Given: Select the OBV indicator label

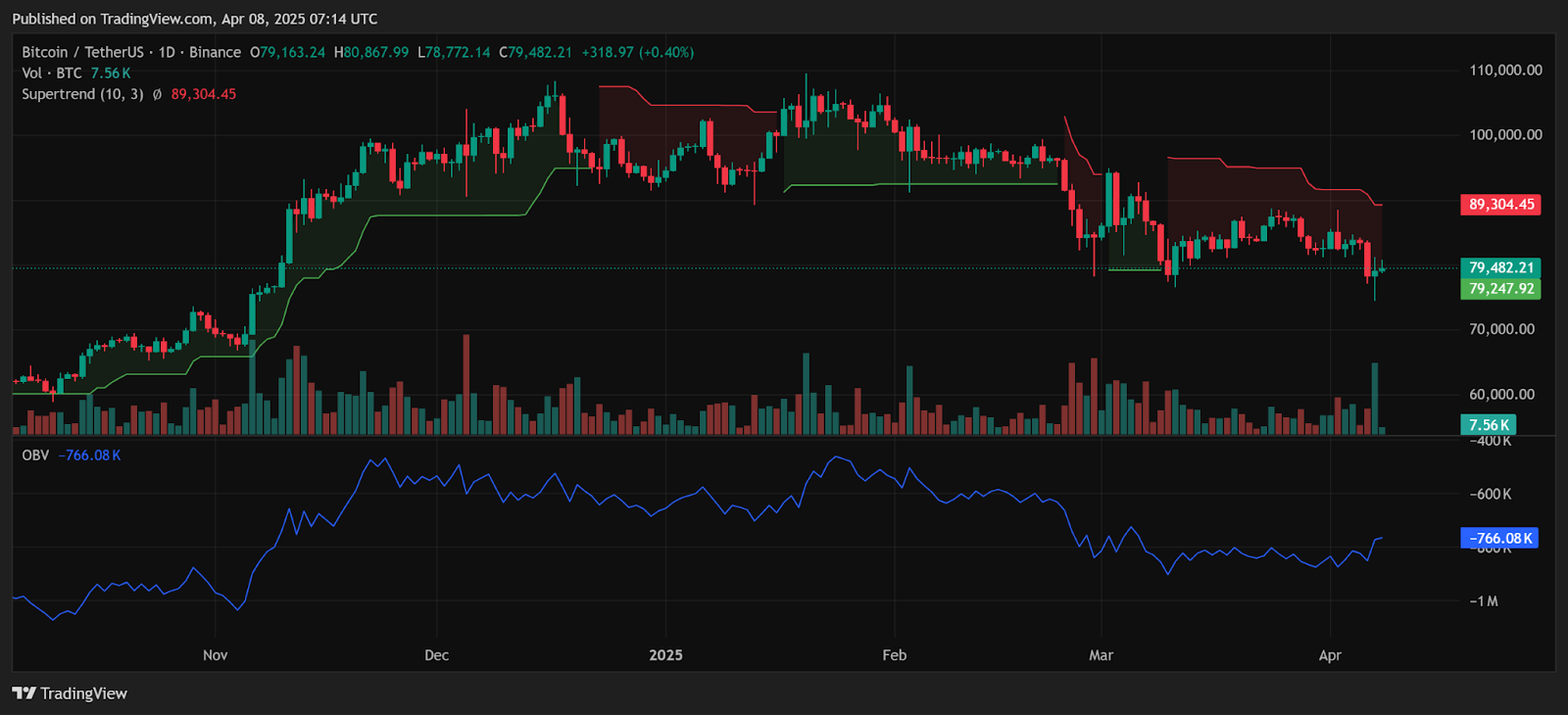Looking at the screenshot, I should pos(35,455).
